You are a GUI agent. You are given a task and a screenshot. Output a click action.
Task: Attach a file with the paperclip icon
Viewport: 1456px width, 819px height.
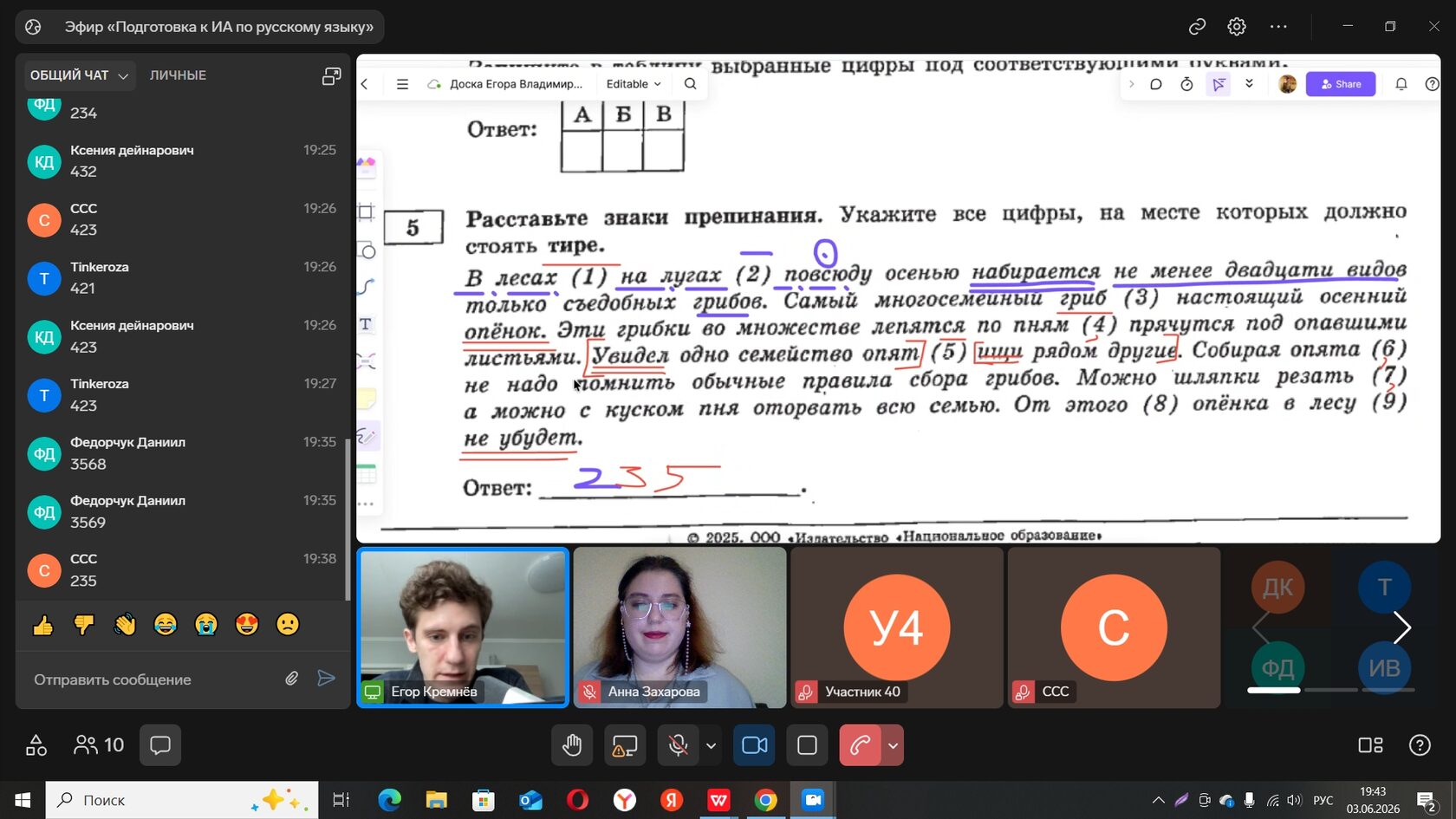click(292, 679)
